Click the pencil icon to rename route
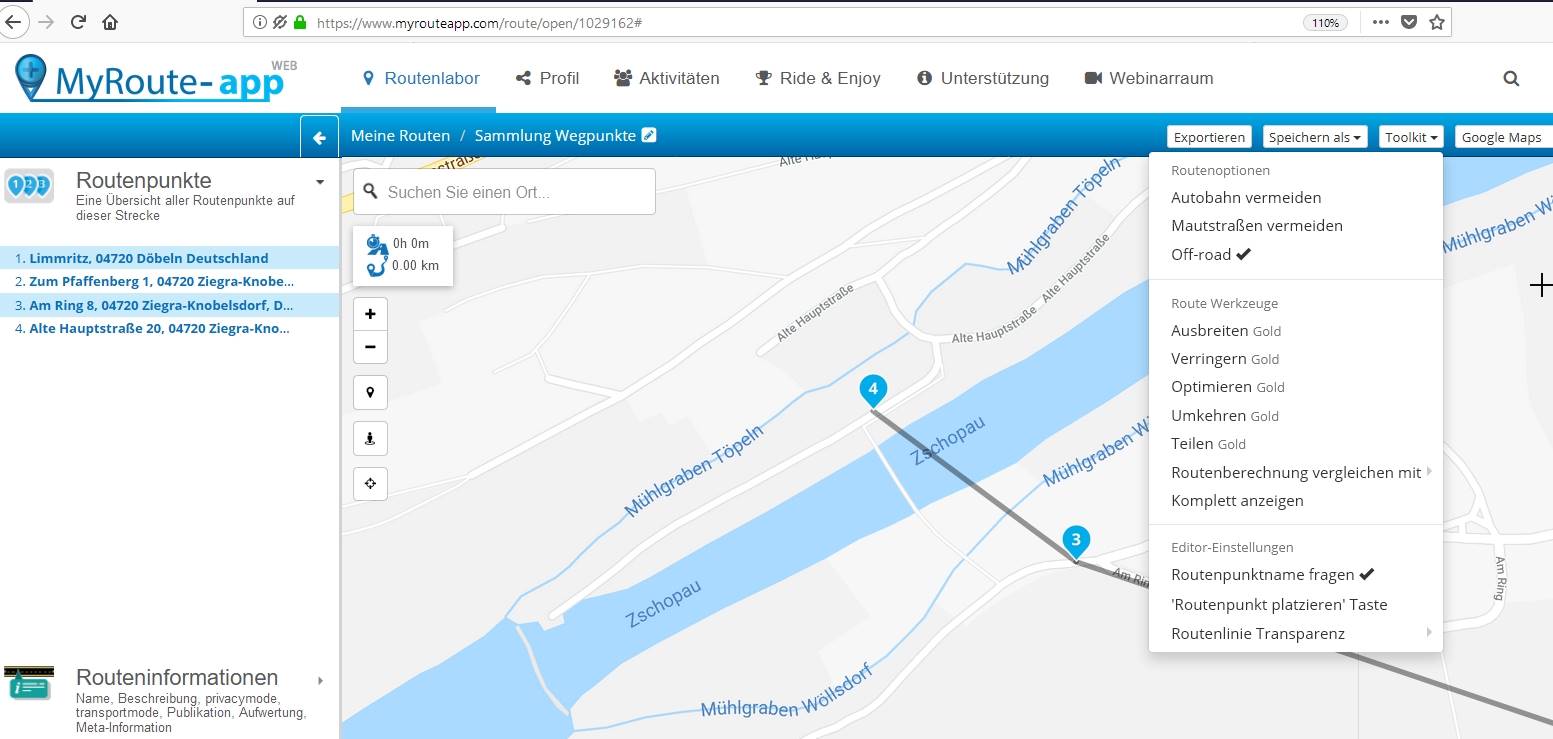1553x739 pixels. pyautogui.click(x=649, y=135)
